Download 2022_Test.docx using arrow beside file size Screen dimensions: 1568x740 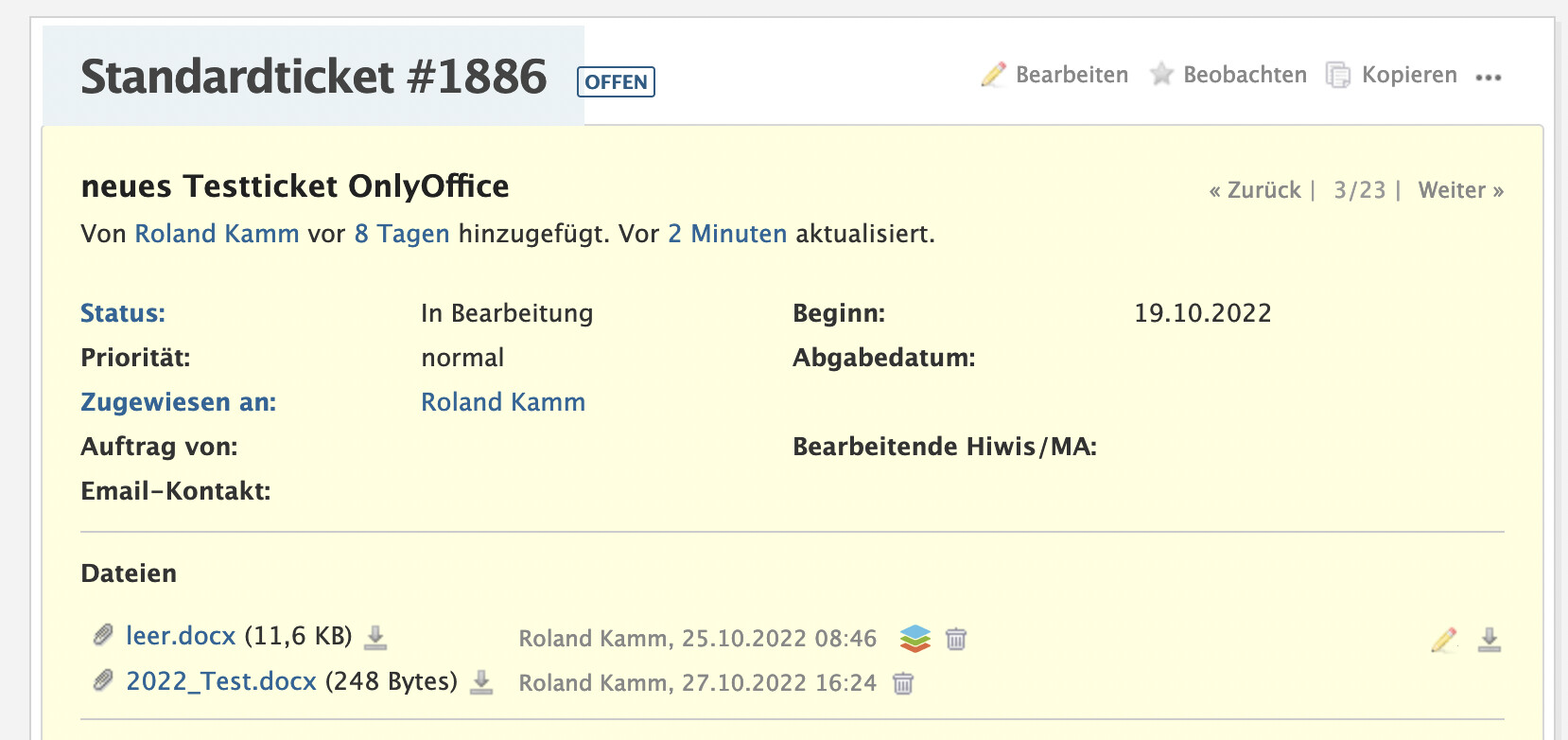click(x=481, y=682)
